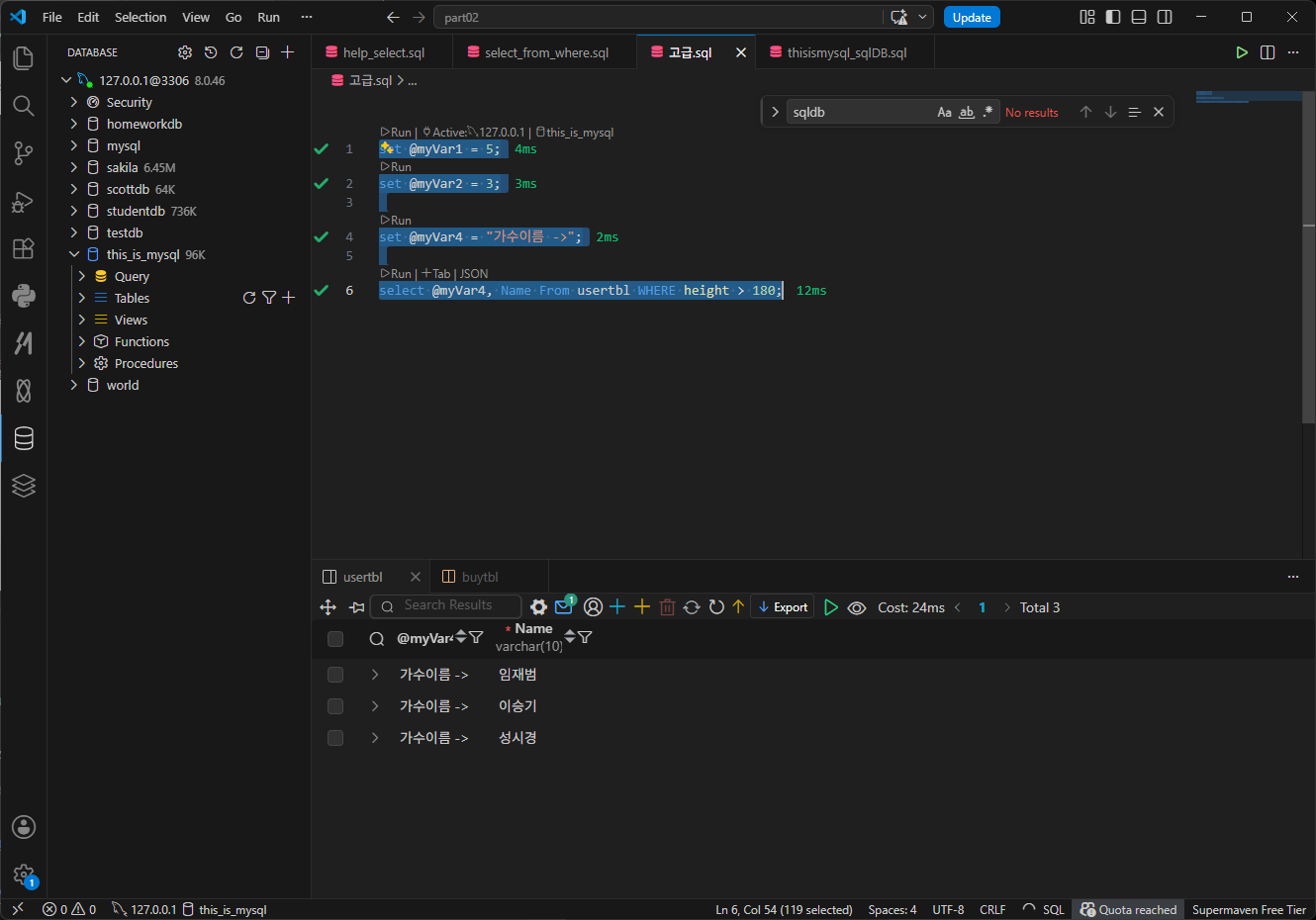
Task: Open the Python view in activity bar
Action: (x=24, y=296)
